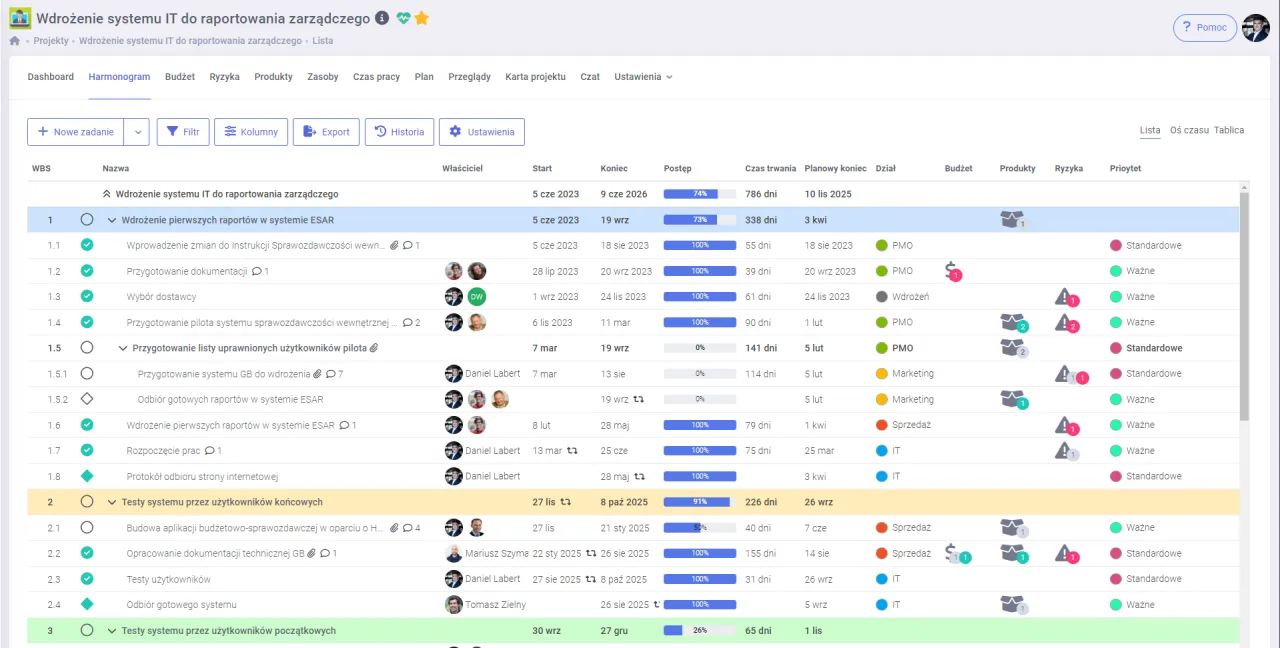Collapse task 1.5 Przygotowanie listy uprawnionych użytkowników
Viewport: 1280px width, 648px height.
tap(123, 348)
